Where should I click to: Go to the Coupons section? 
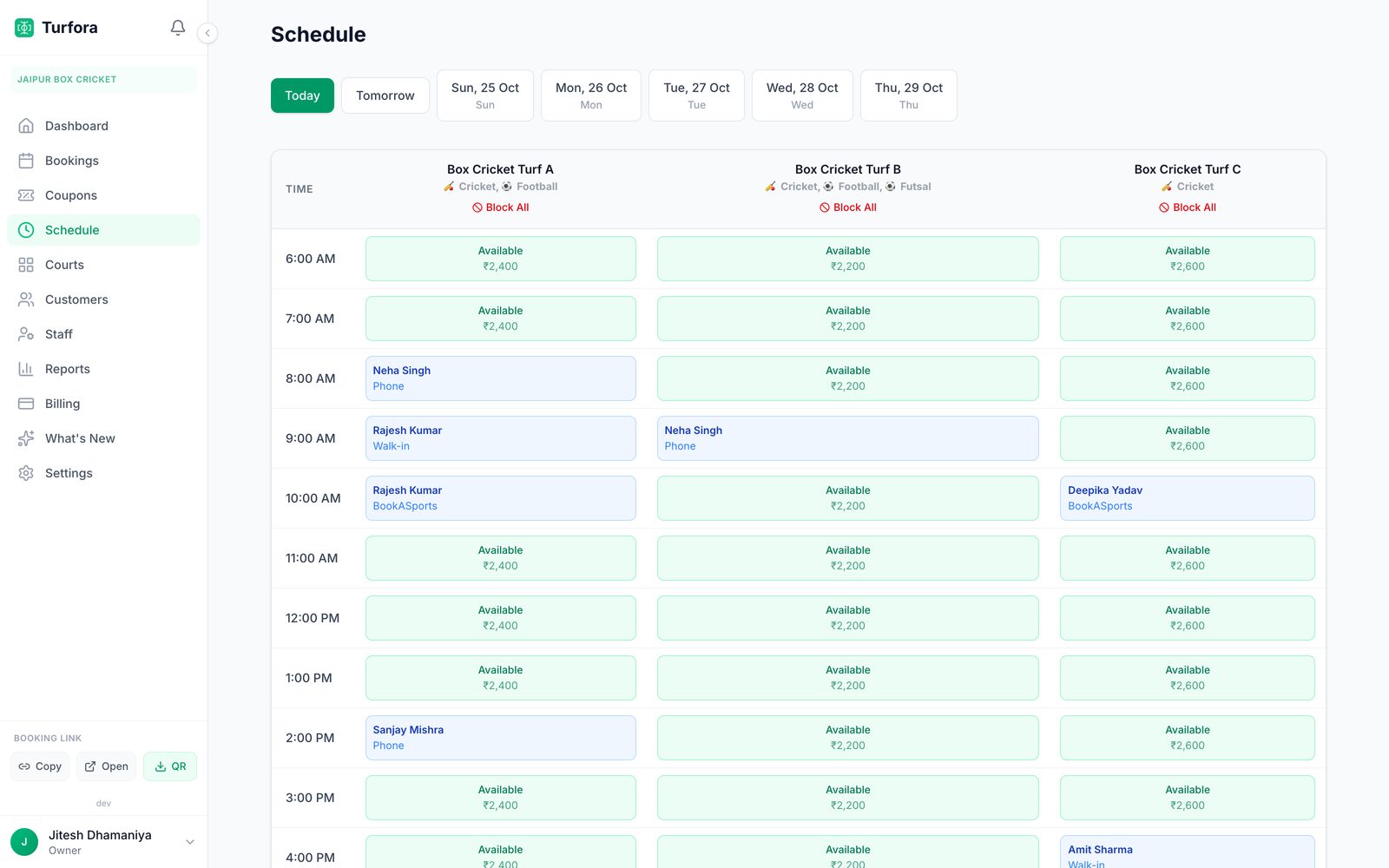pos(103,195)
